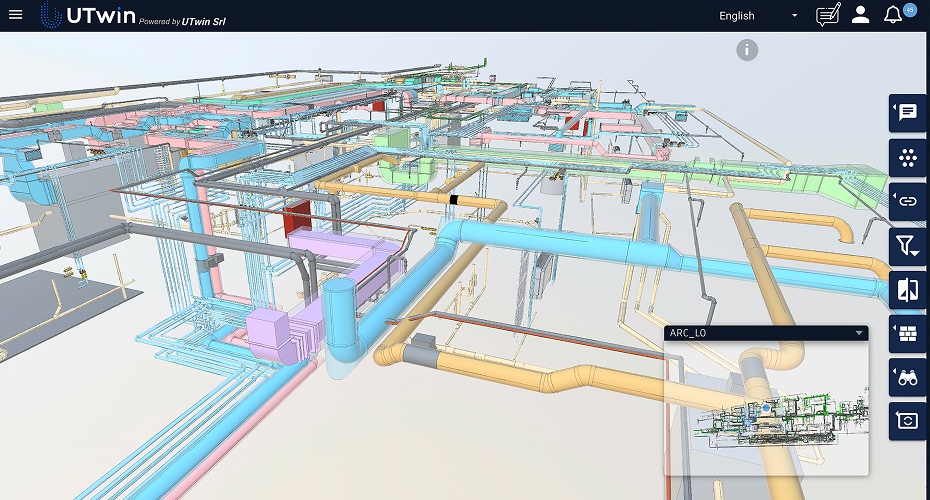Open the notes and annotations editor icon
The width and height of the screenshot is (930, 500).
[x=827, y=15]
